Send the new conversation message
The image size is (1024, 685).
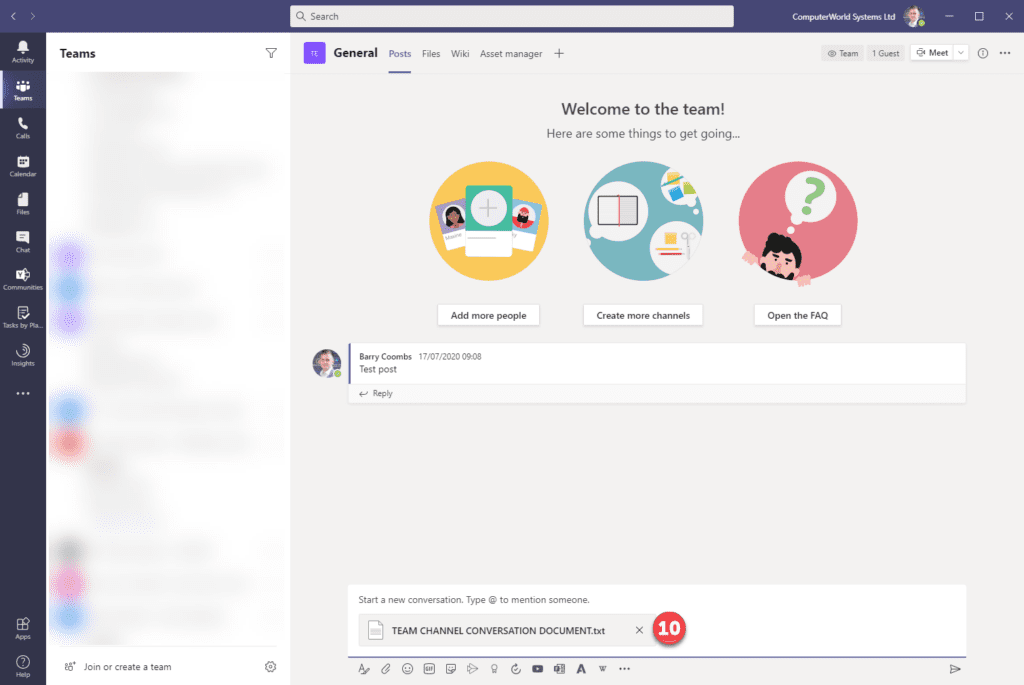tap(955, 669)
